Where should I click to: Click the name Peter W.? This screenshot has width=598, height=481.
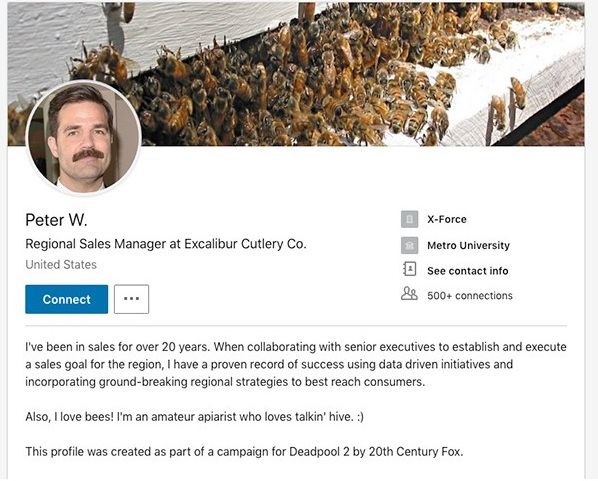(56, 220)
